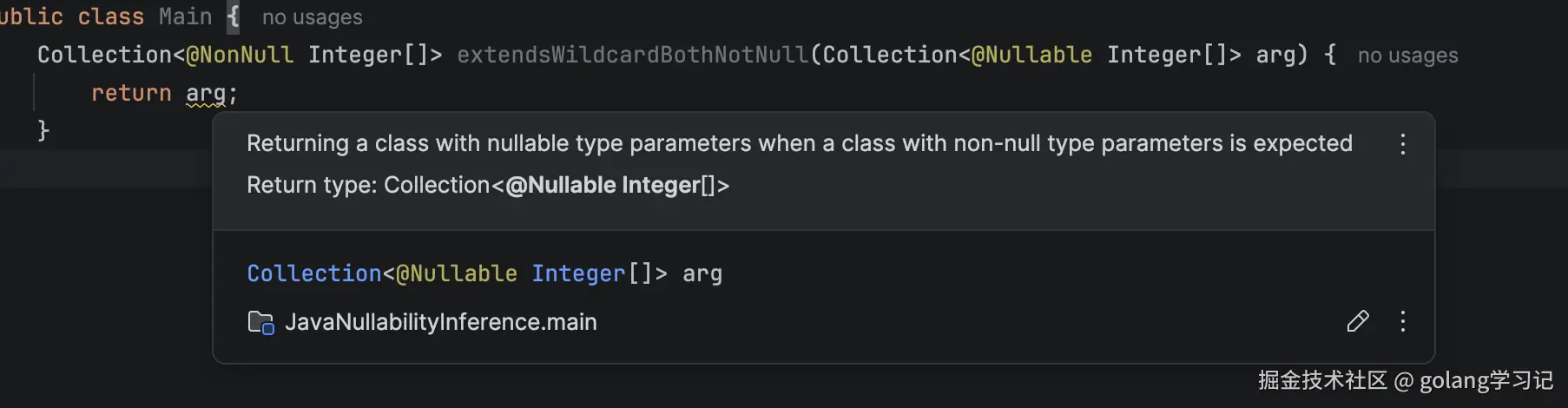Image resolution: width=1568 pixels, height=408 pixels.
Task: Click the JavaNullabilityInference.main module folder icon
Action: coord(260,322)
